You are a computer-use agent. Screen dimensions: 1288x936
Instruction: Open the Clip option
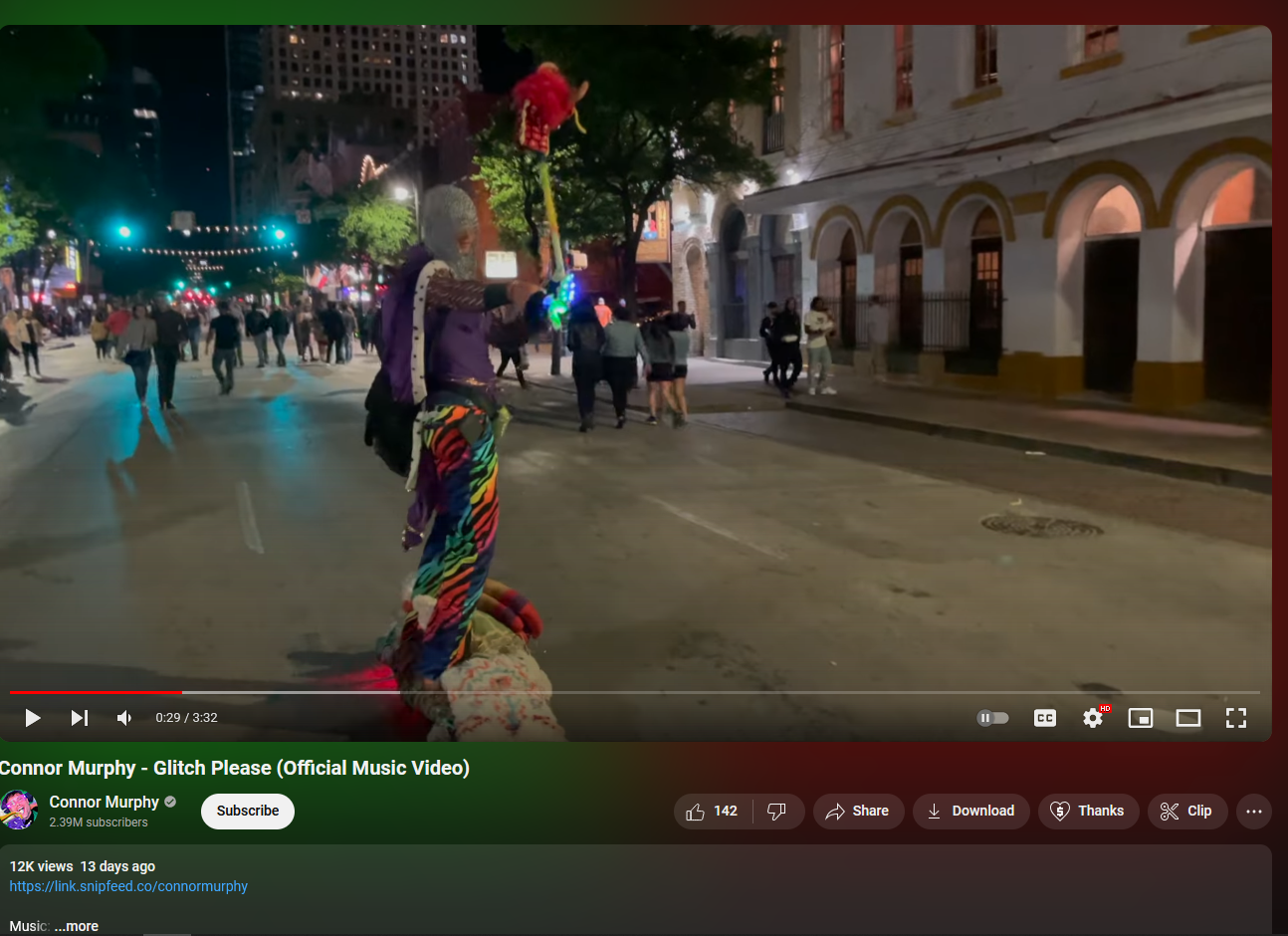point(1186,811)
